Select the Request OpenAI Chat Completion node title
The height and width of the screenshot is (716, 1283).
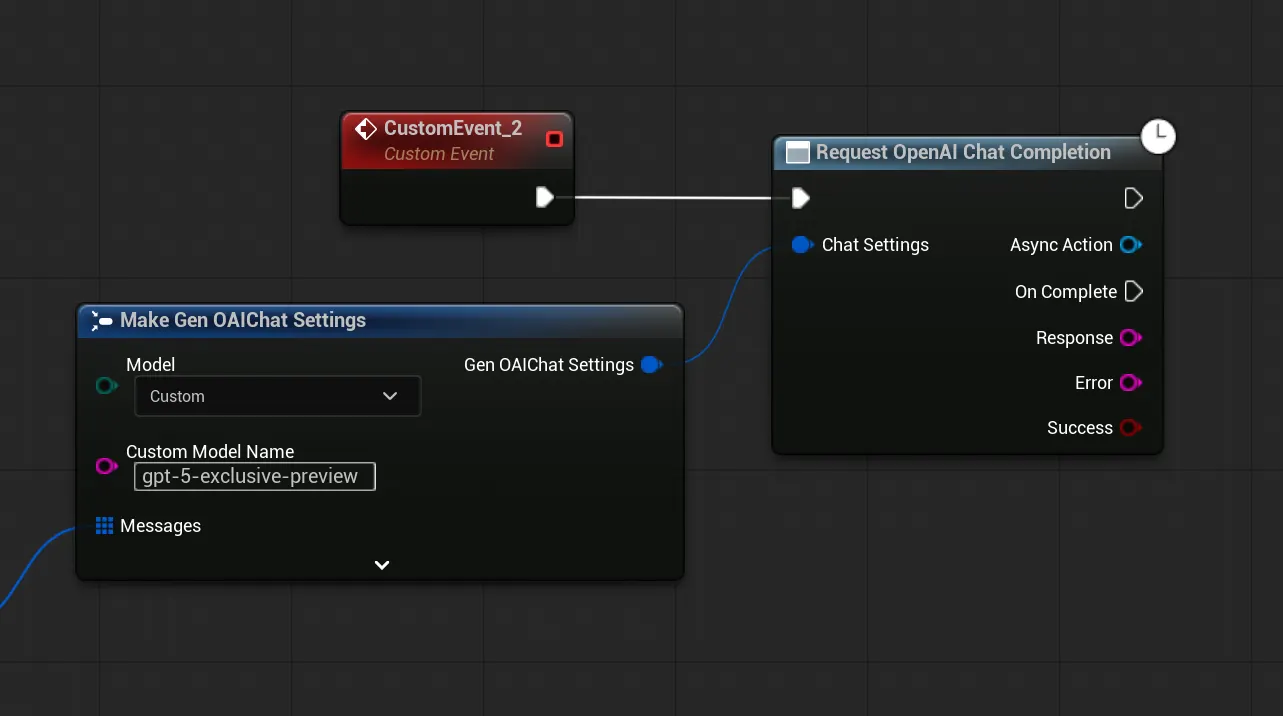963,152
